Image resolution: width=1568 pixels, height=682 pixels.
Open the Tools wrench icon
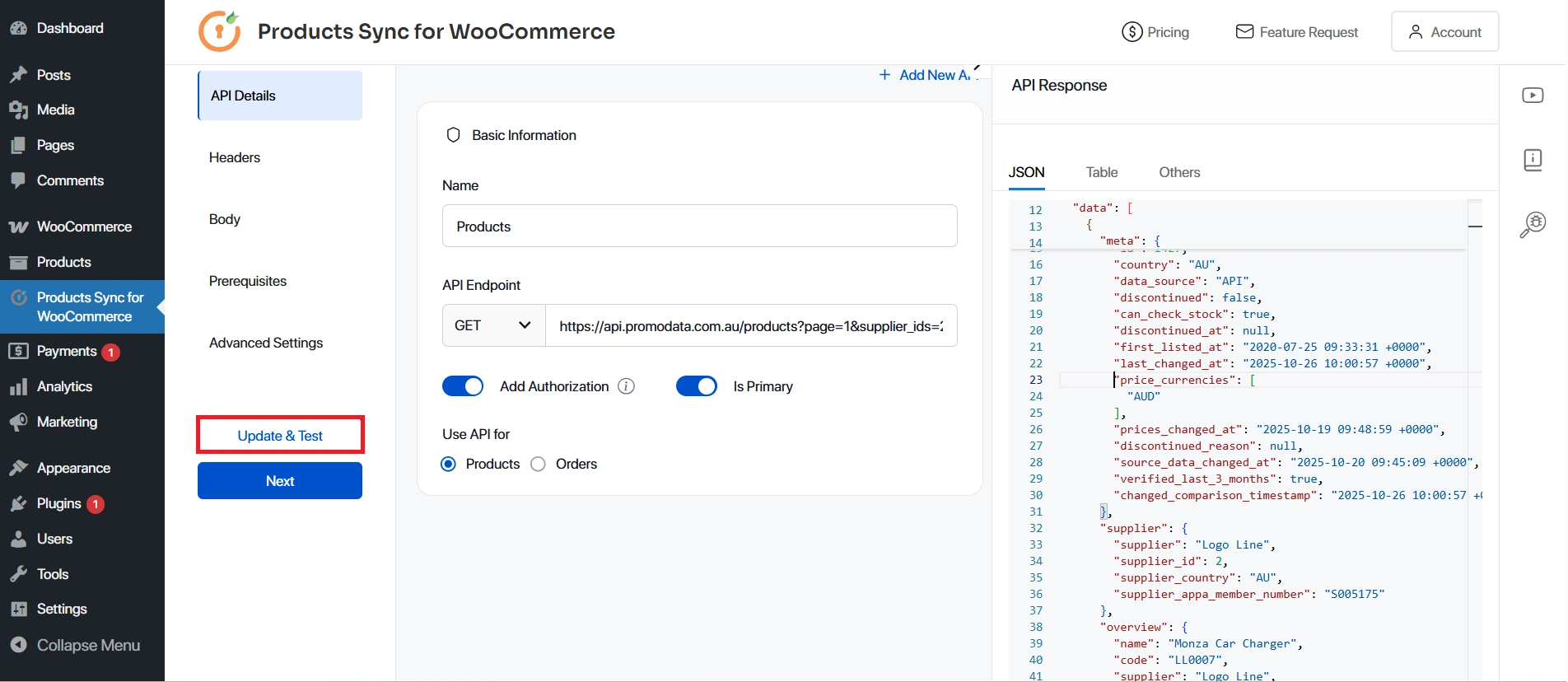pyautogui.click(x=18, y=574)
